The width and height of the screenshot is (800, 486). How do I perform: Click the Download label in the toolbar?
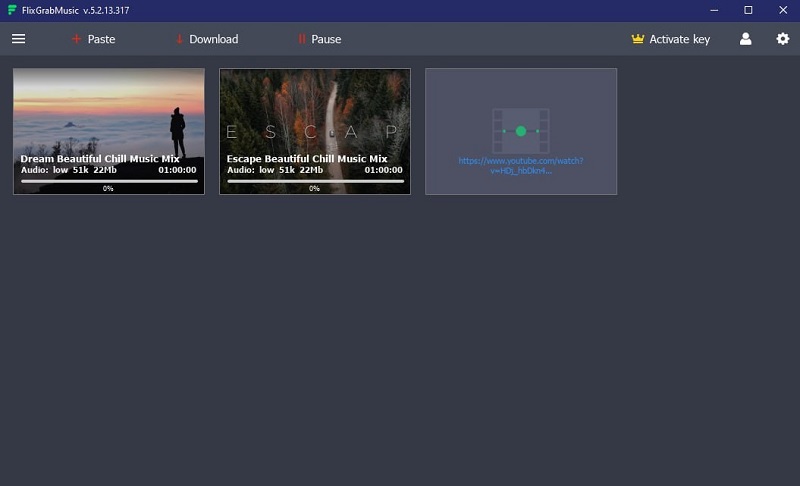(213, 39)
